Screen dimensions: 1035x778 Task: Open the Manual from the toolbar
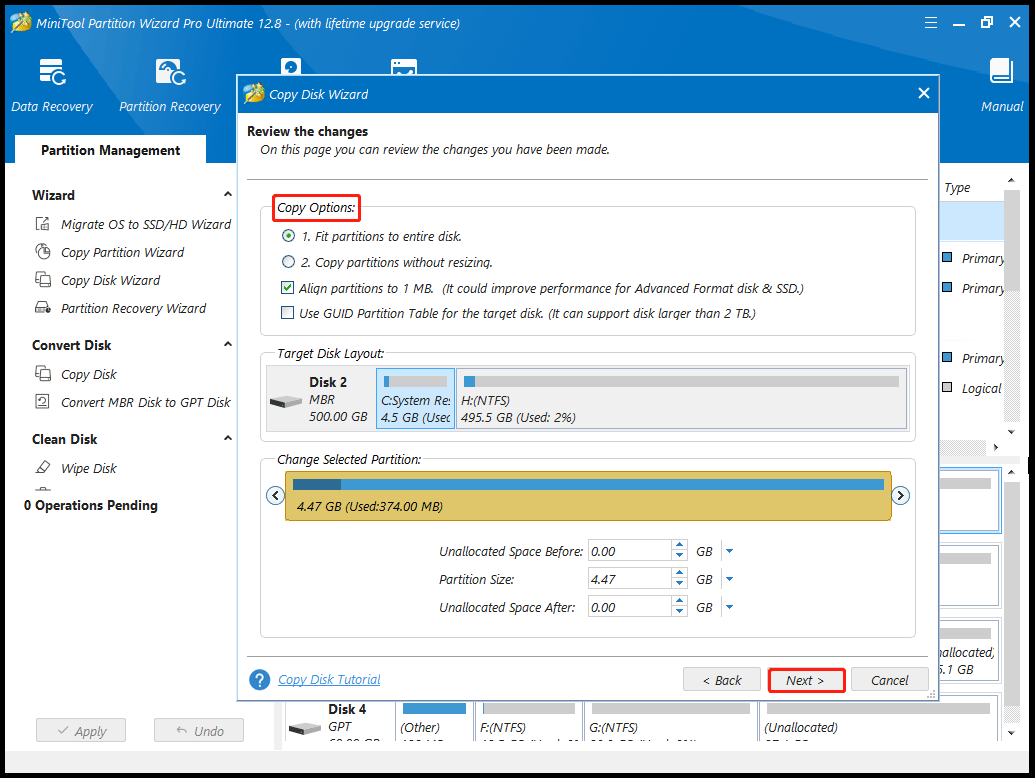tap(1001, 86)
